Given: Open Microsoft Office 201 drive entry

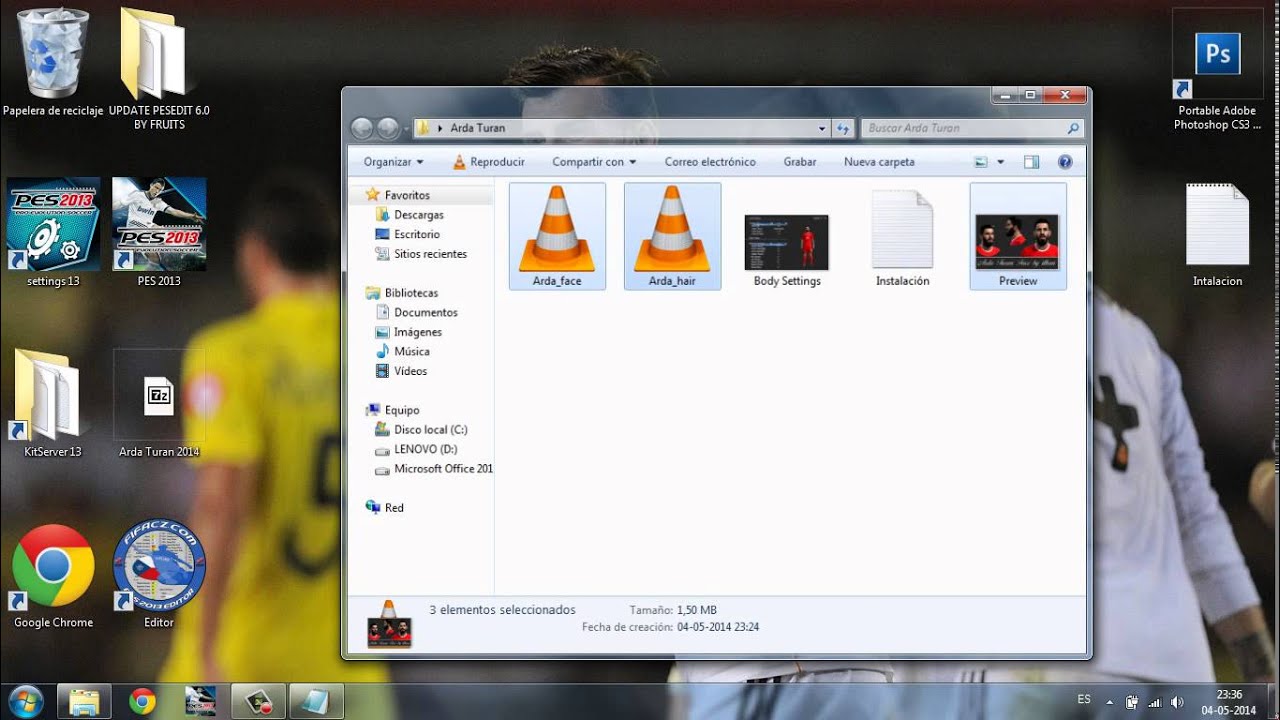Looking at the screenshot, I should point(443,468).
